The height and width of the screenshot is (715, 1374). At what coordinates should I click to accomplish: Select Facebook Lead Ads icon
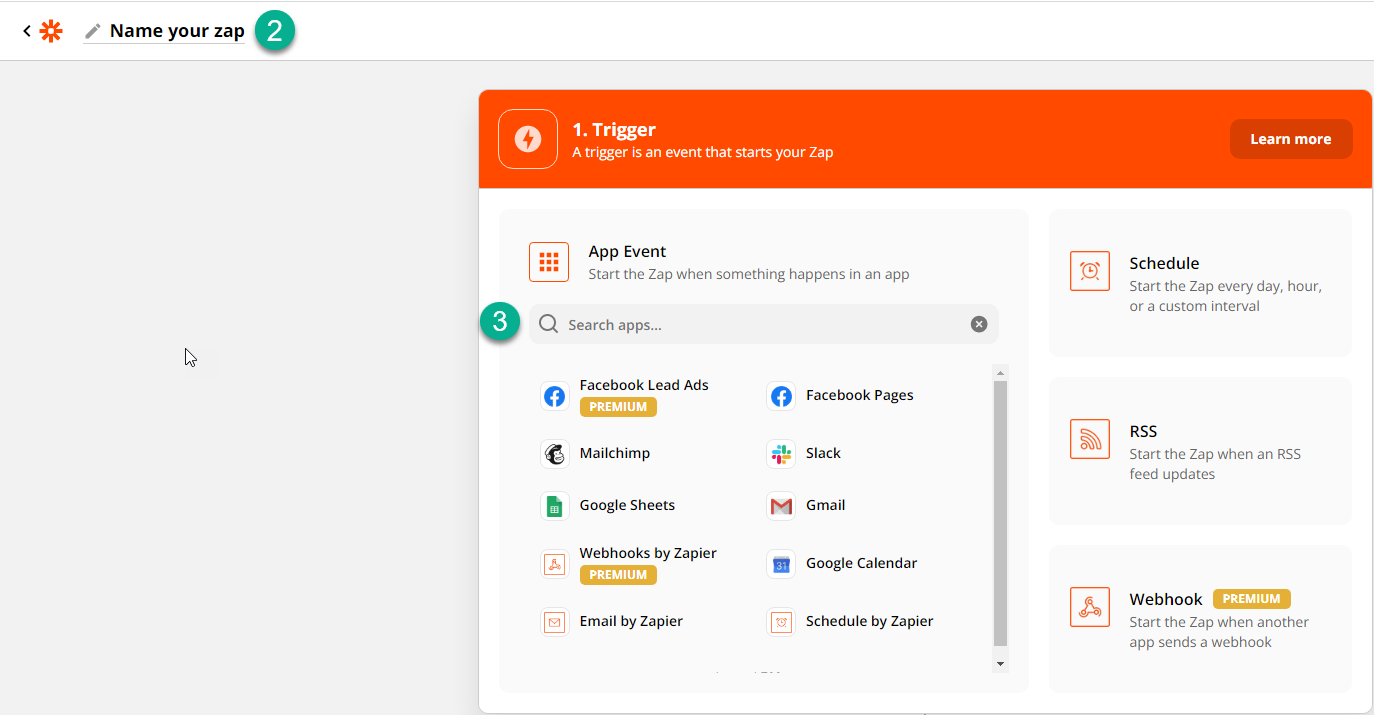coord(555,396)
